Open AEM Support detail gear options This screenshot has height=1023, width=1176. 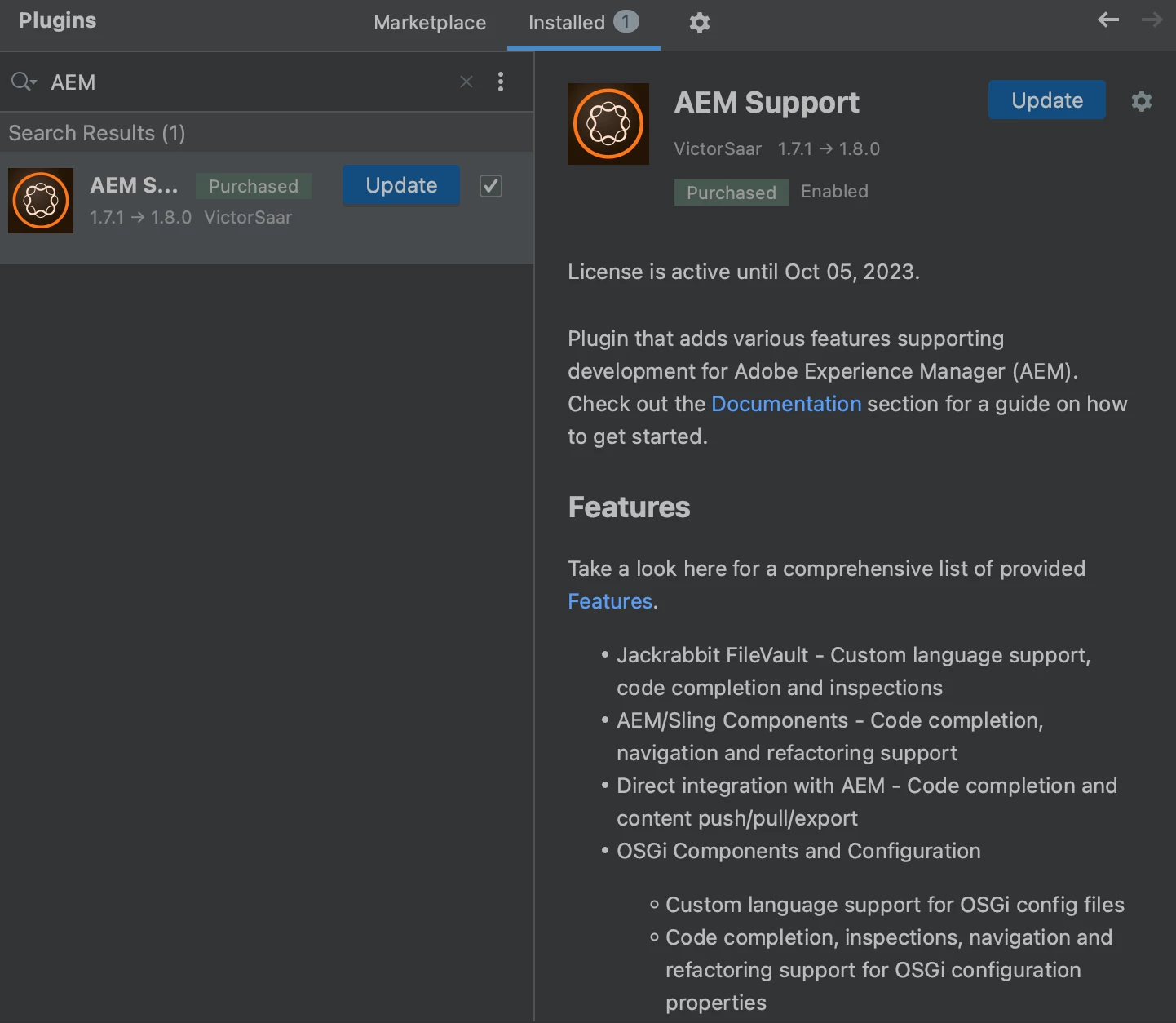click(x=1141, y=101)
